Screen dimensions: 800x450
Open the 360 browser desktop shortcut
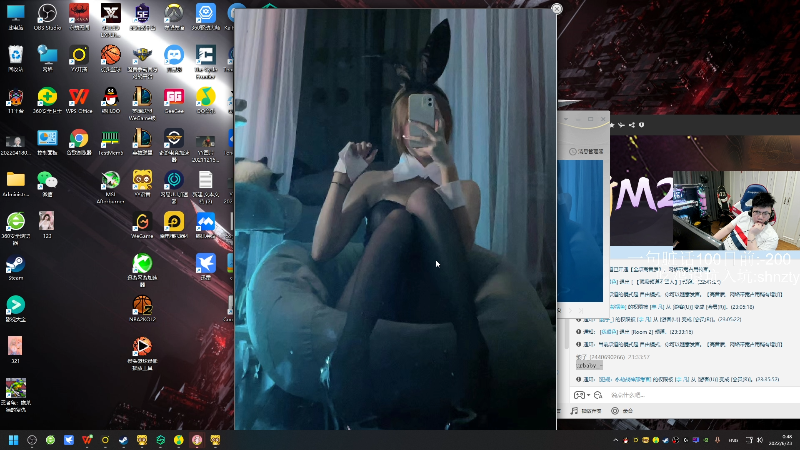pos(16,229)
